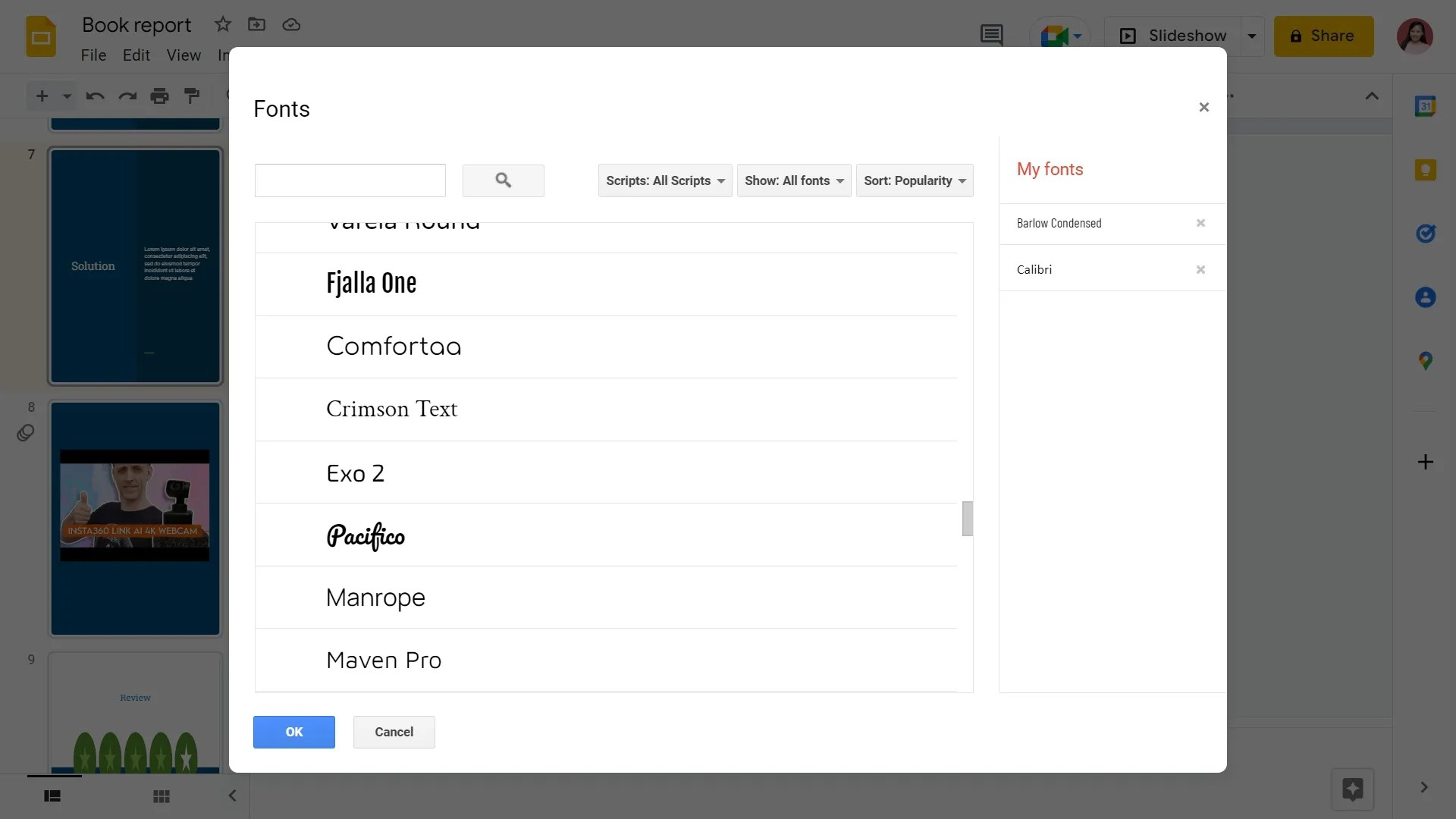Cancel the Fonts dialog

[x=394, y=732]
